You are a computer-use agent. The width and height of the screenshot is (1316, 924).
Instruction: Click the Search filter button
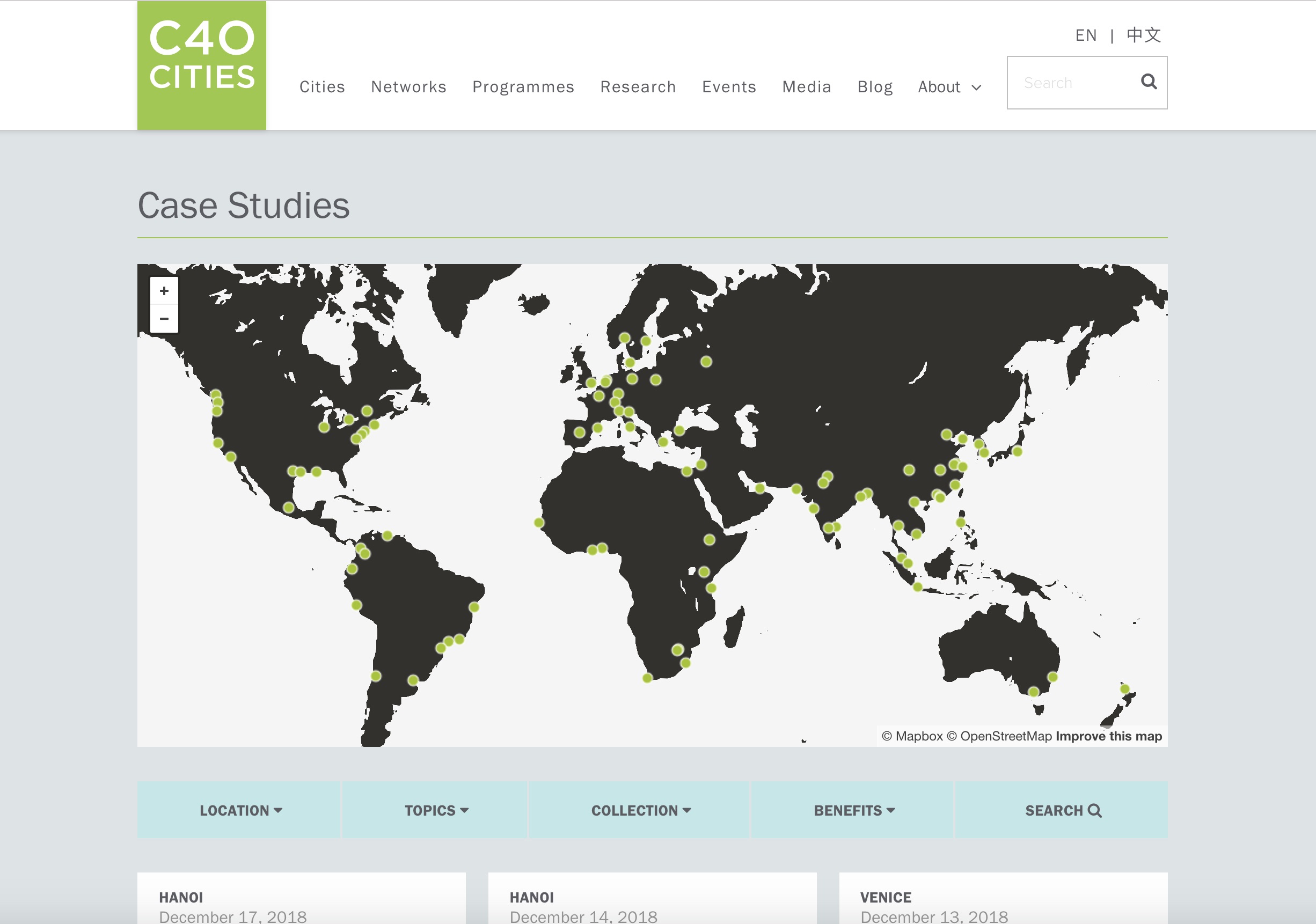[1062, 810]
